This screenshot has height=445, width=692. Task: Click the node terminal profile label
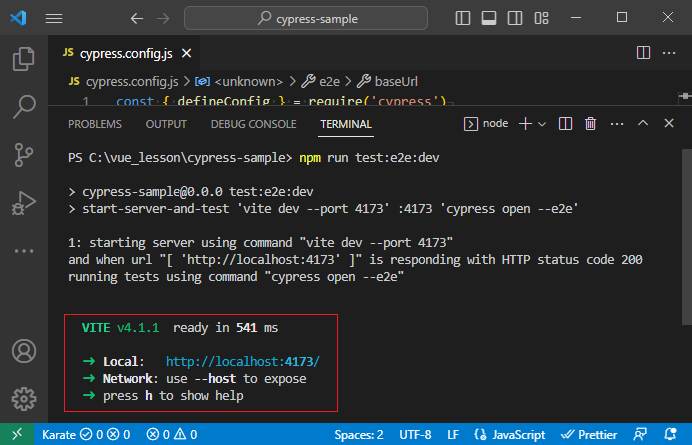[486, 124]
